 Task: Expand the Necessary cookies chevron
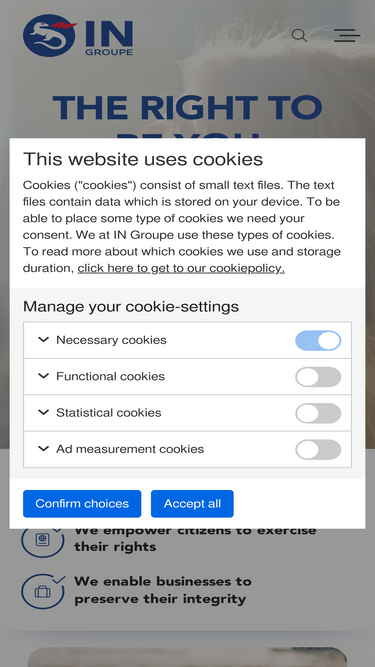[x=43, y=339]
